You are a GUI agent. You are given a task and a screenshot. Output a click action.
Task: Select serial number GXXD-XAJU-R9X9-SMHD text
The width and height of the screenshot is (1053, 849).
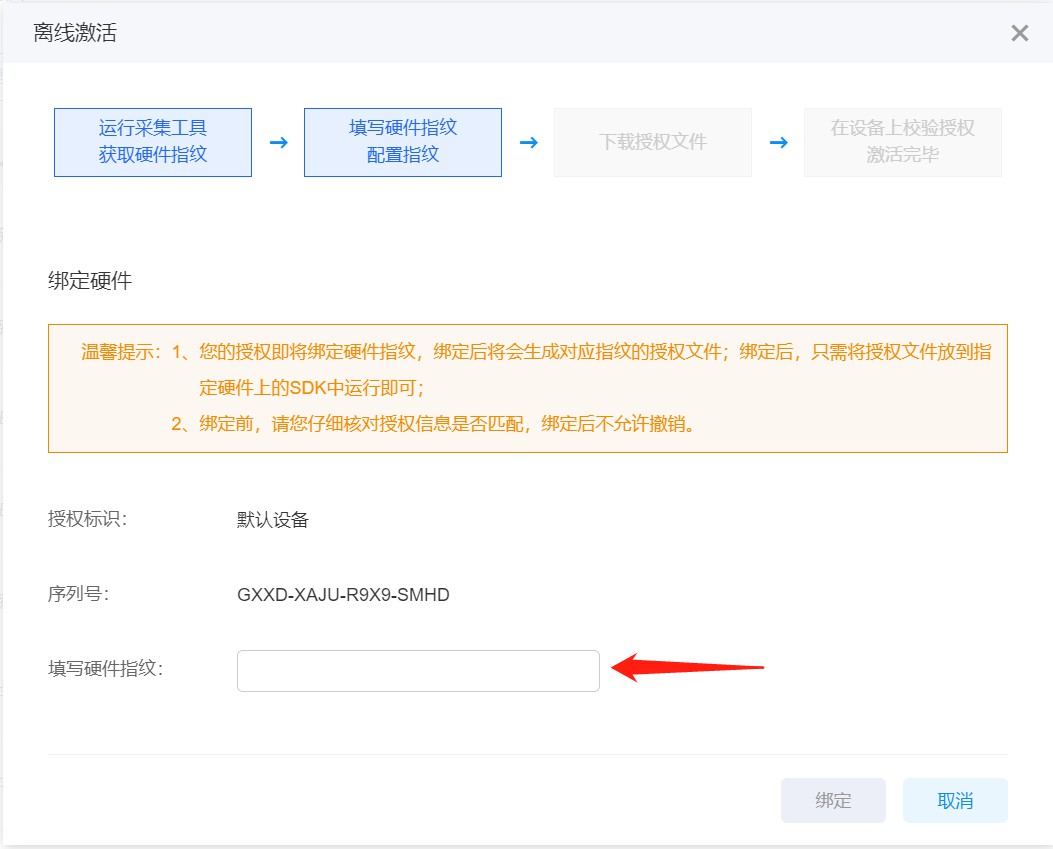point(343,594)
